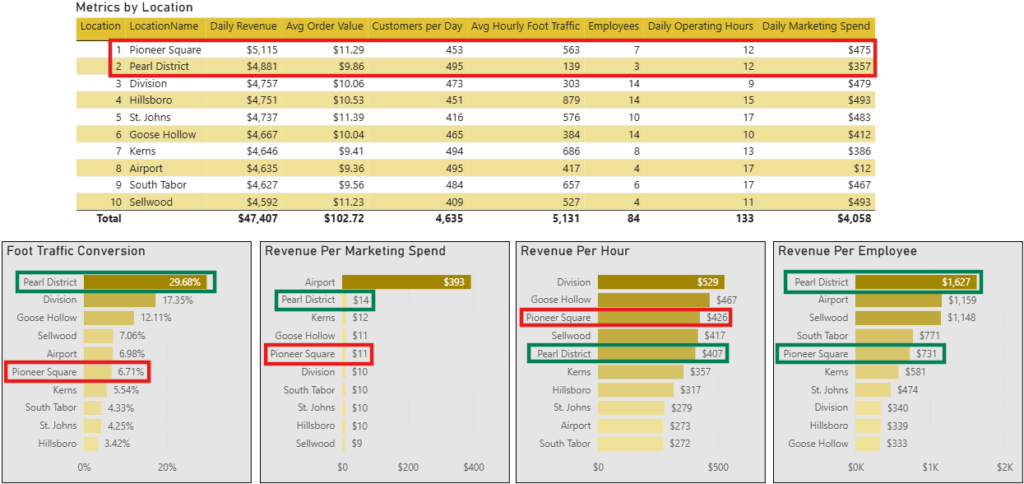The image size is (1024, 484).
Task: Click Pearl District 29.68% bar in Foot Traffic Conversion
Action: 146,282
